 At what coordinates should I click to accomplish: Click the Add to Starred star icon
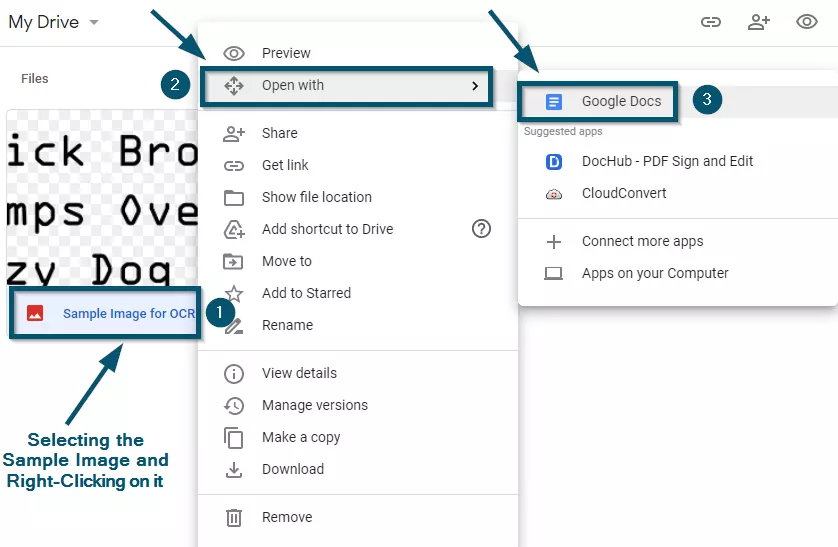(x=234, y=293)
